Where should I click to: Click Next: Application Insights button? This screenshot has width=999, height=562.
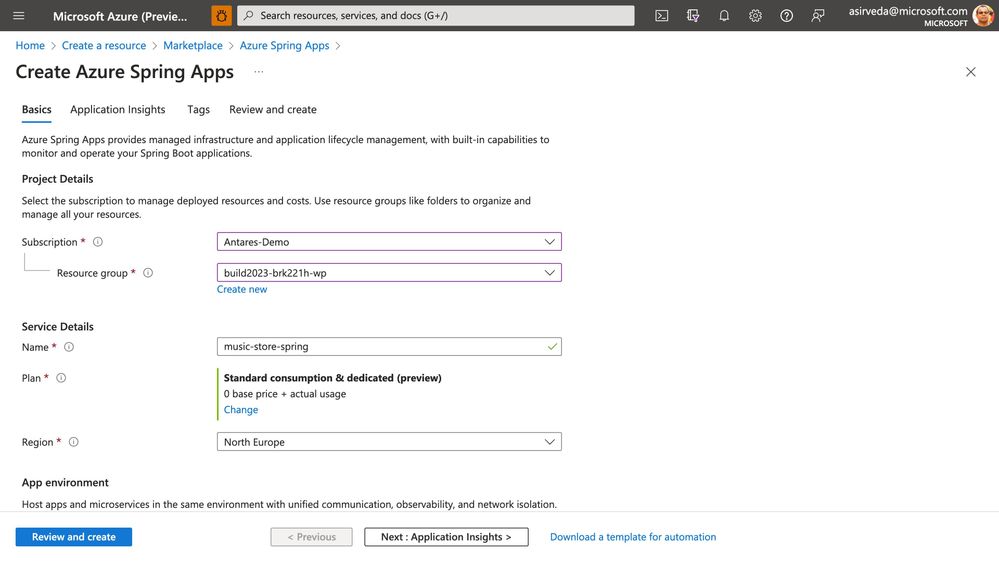click(446, 537)
